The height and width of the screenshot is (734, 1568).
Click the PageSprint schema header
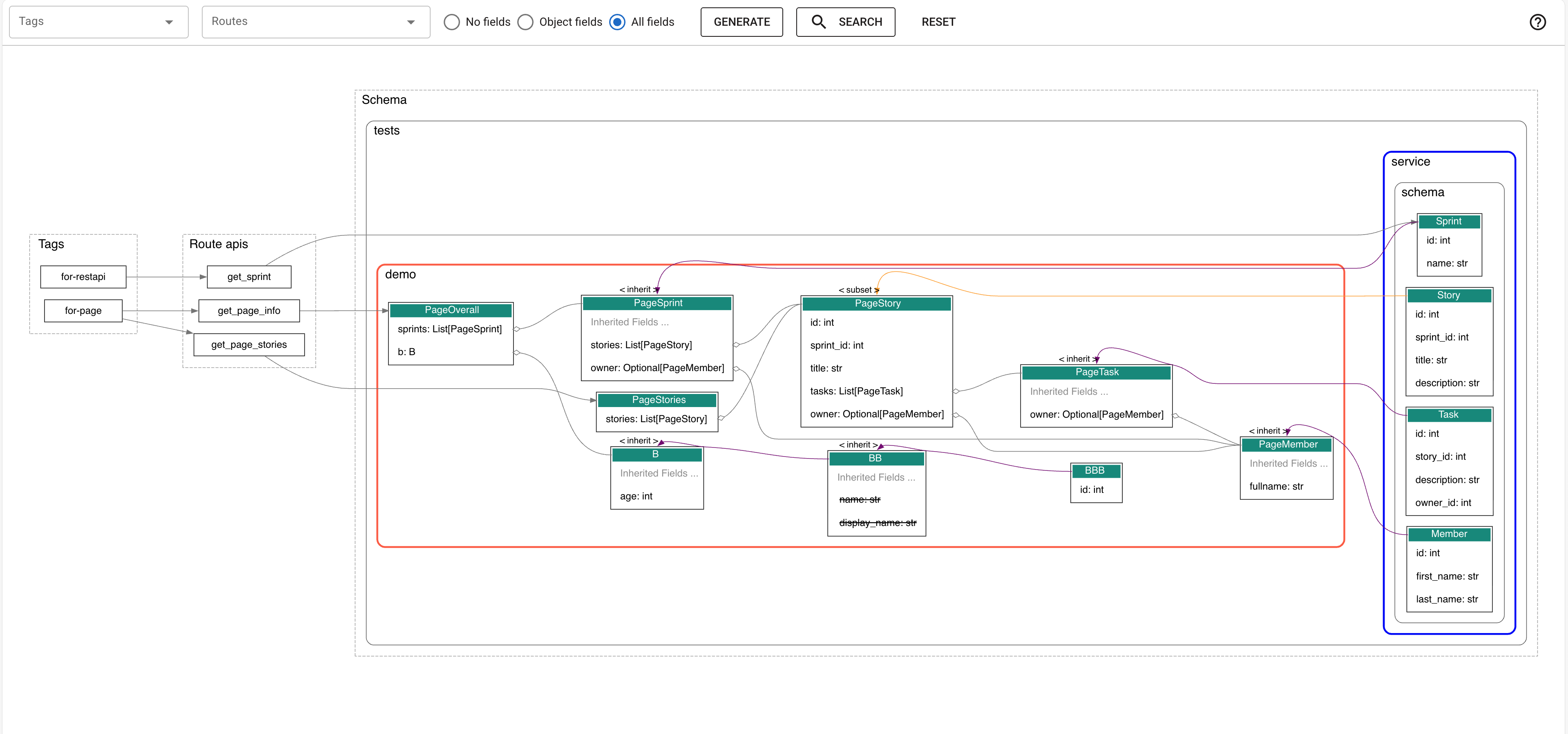click(657, 303)
